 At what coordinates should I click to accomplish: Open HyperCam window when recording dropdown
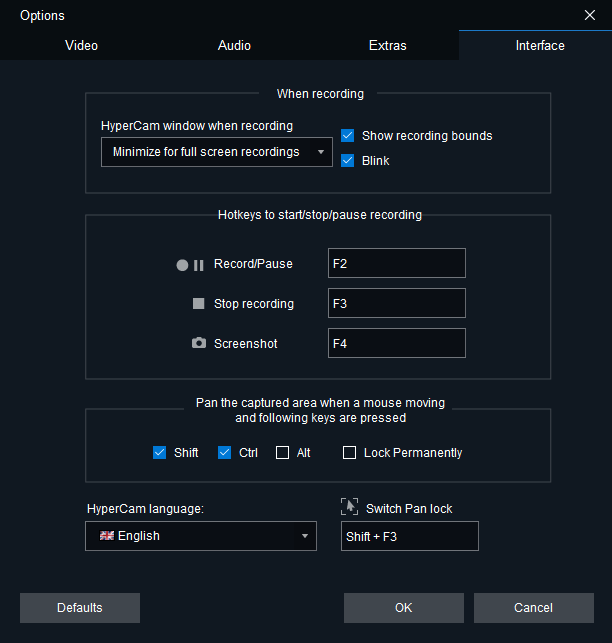click(217, 152)
